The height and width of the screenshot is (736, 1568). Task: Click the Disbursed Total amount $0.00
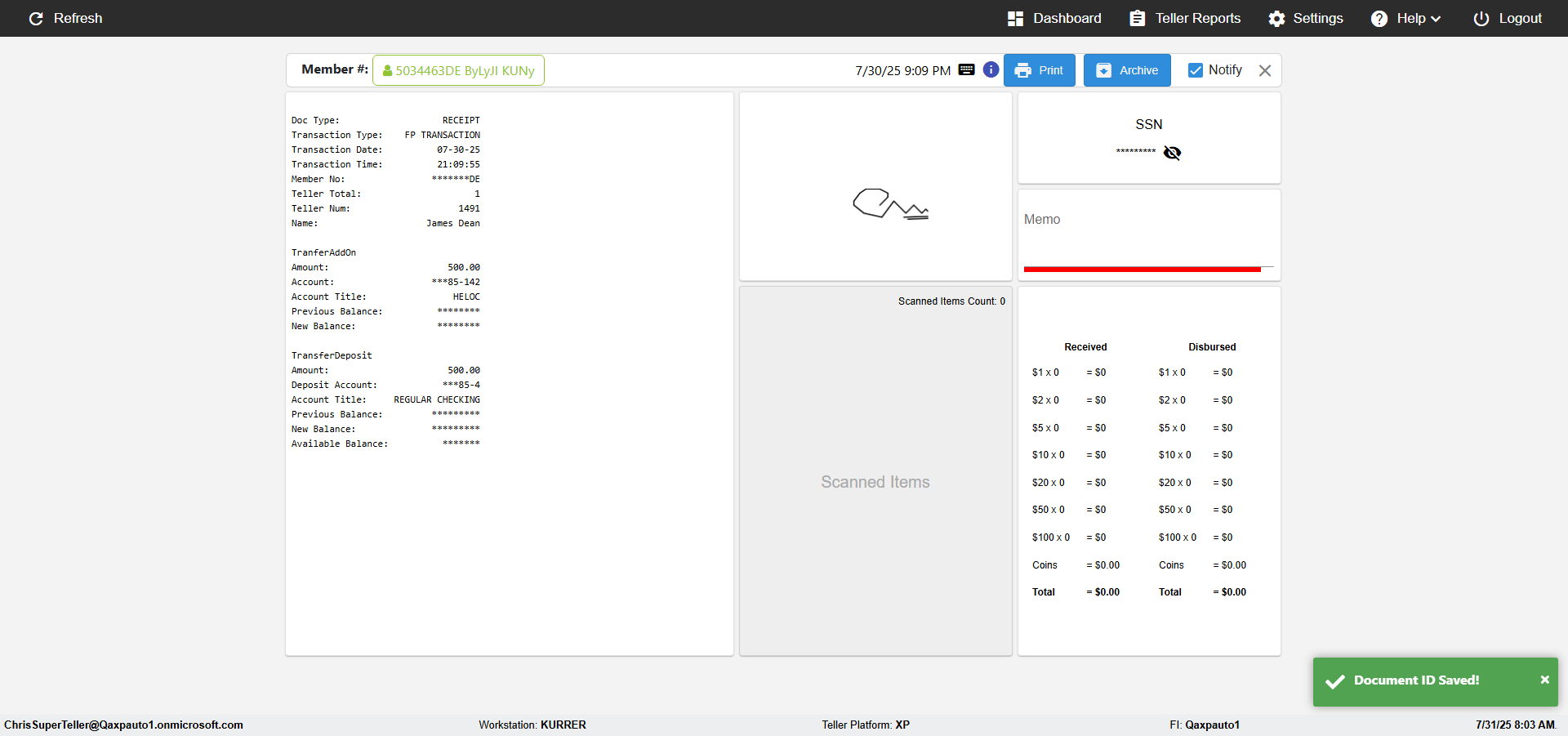[1229, 592]
